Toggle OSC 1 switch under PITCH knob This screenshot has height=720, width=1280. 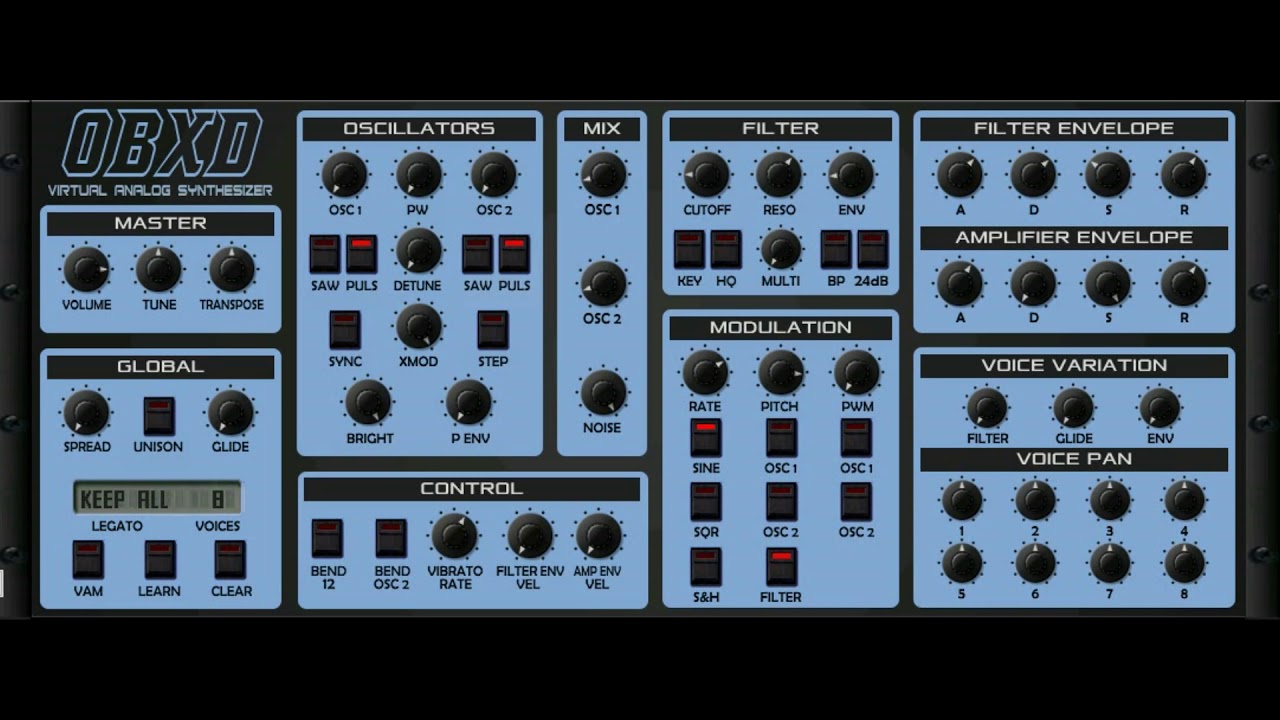click(781, 438)
